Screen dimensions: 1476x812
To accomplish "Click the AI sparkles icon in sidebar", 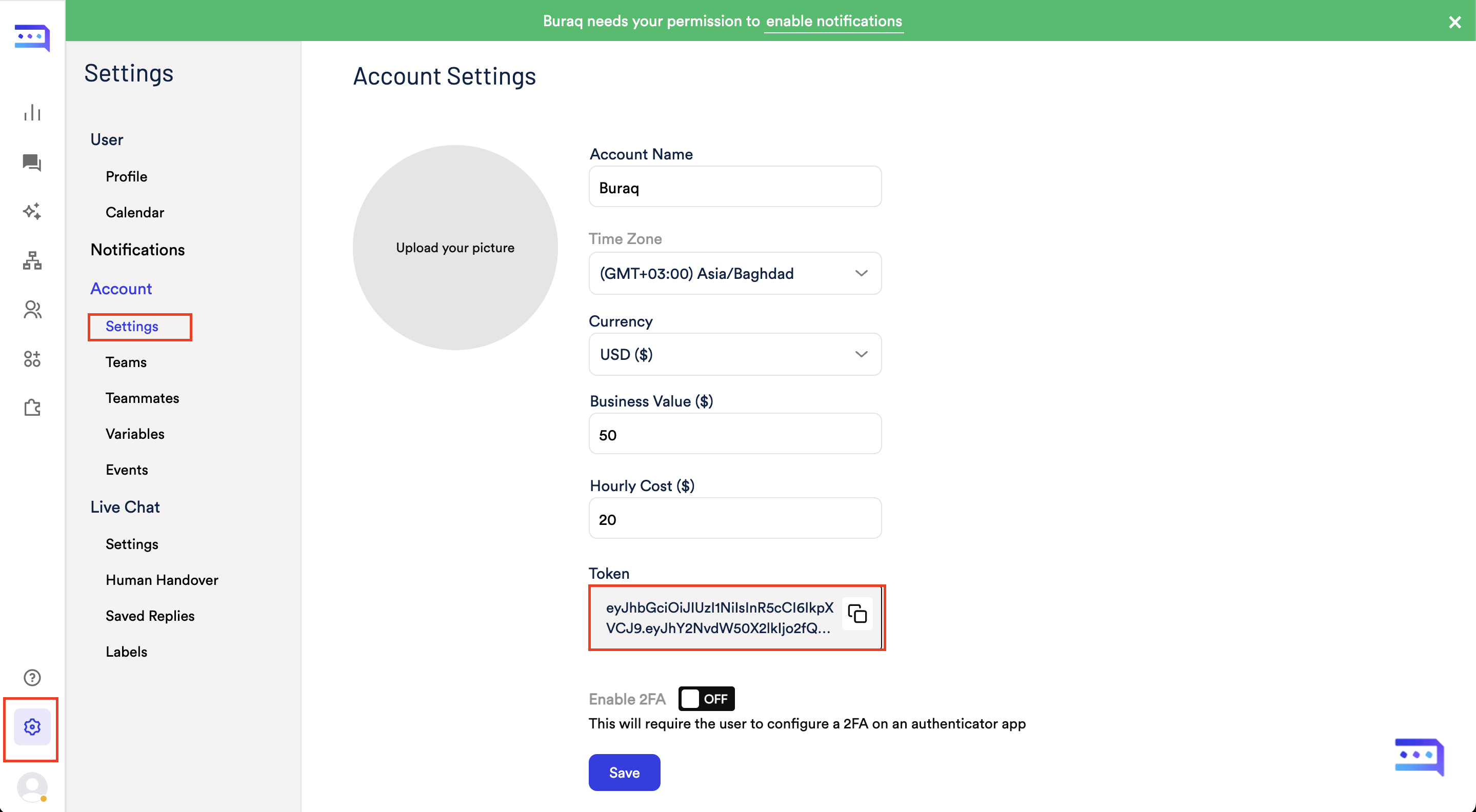I will 32,211.
